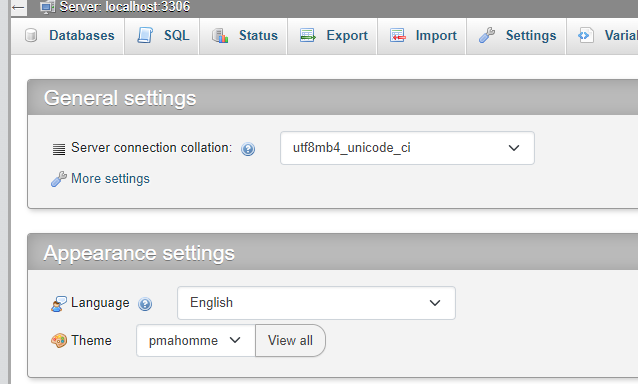Click the Theme label text
Image resolution: width=638 pixels, height=384 pixels.
click(91, 340)
